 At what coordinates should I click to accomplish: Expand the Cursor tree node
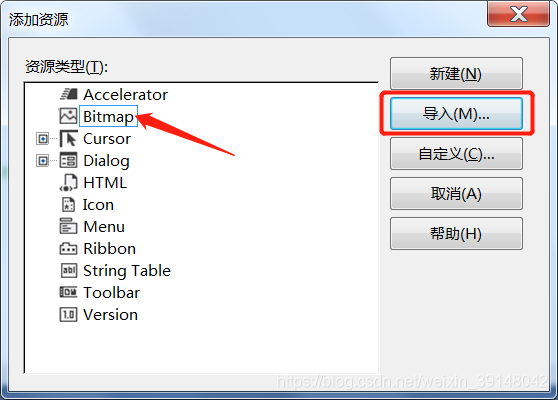pos(42,138)
